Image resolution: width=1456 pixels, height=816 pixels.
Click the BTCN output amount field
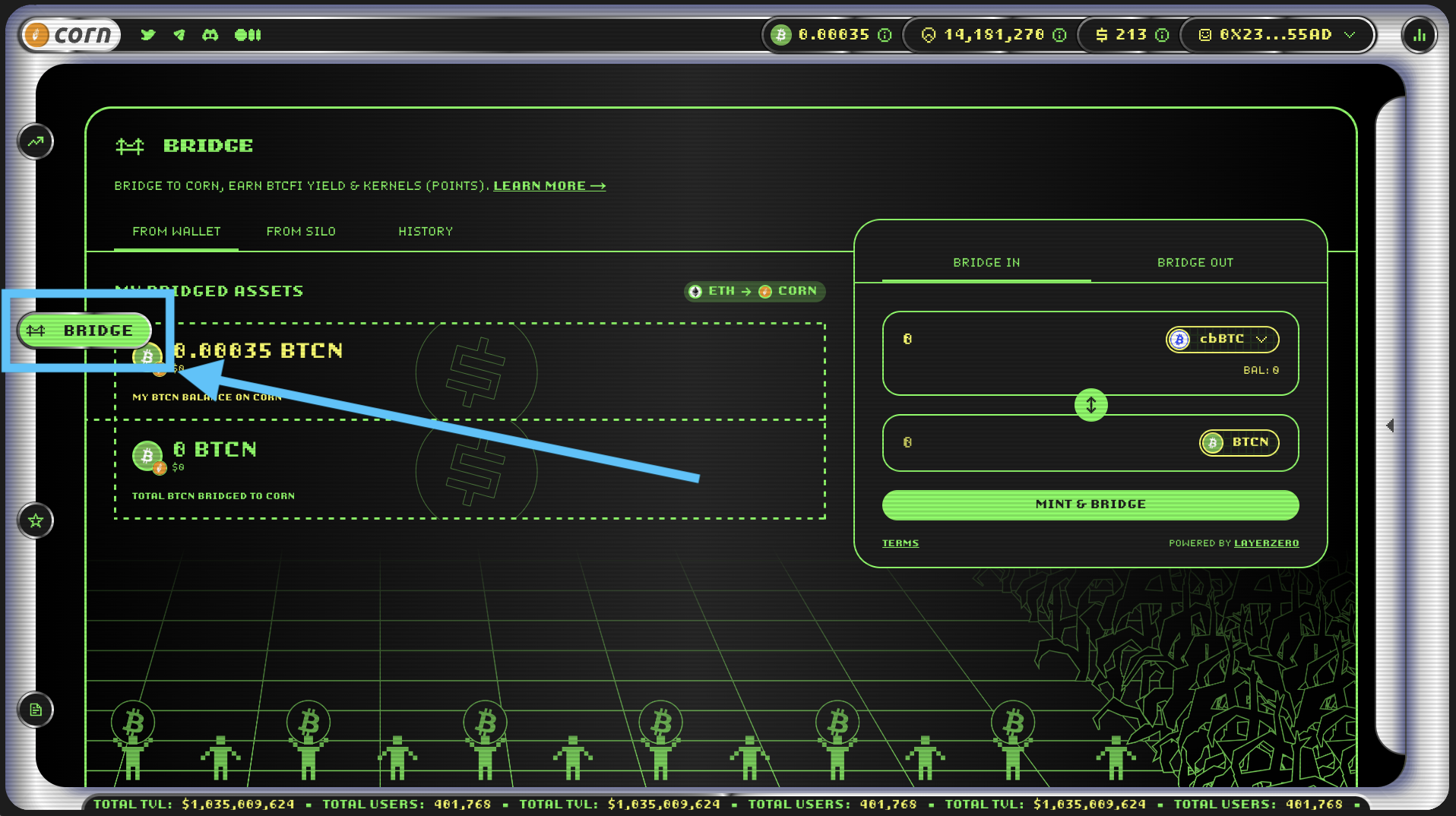1041,443
